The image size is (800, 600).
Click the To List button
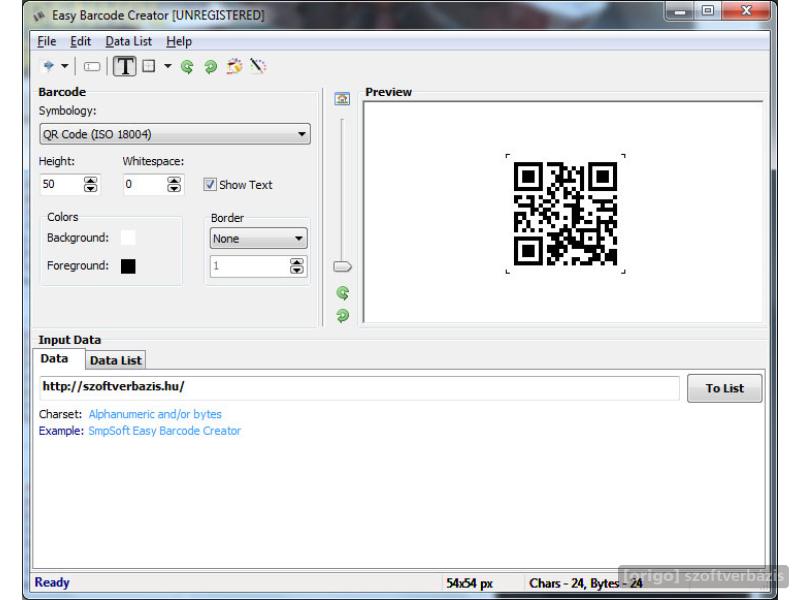point(724,388)
